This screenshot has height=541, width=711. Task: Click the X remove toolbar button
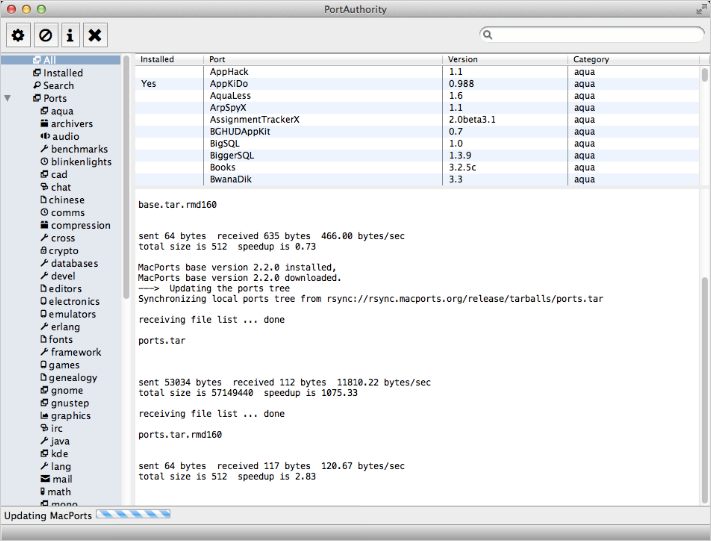point(95,35)
